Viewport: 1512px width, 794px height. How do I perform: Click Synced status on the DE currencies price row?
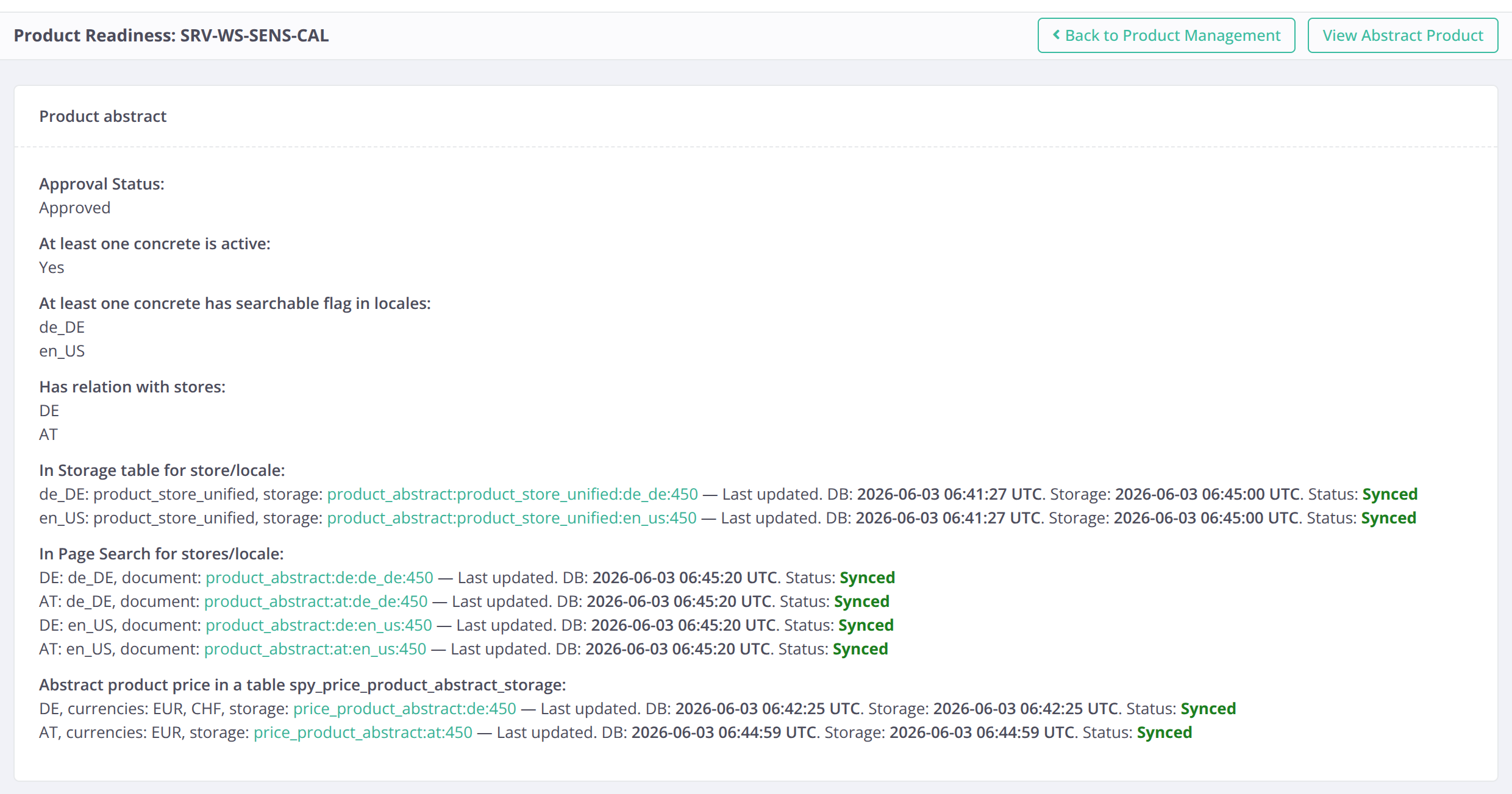click(x=1208, y=708)
